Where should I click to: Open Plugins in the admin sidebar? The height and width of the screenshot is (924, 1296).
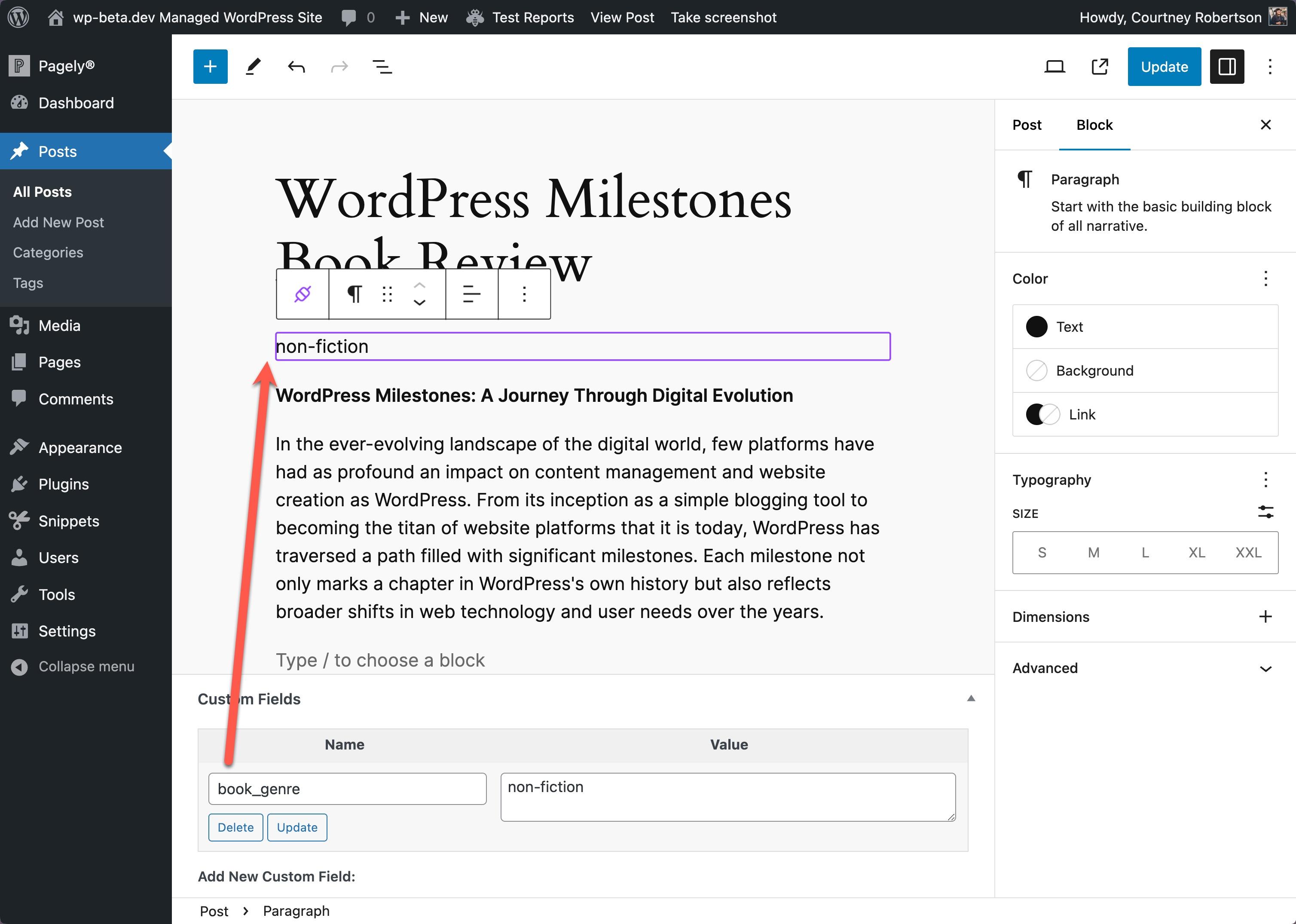(x=63, y=484)
